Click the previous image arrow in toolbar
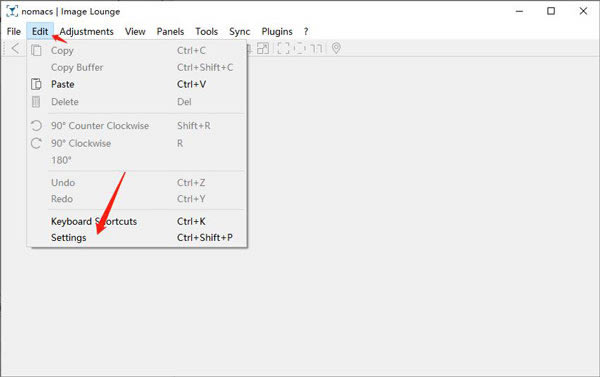600x377 pixels. point(15,49)
